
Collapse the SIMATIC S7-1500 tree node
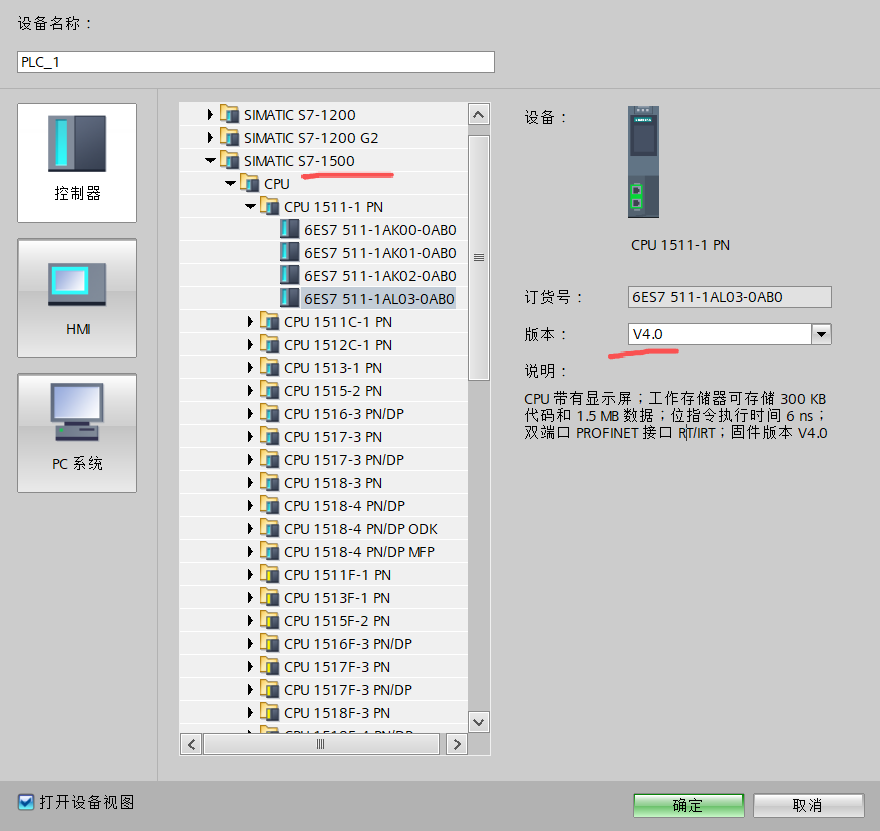tap(210, 160)
